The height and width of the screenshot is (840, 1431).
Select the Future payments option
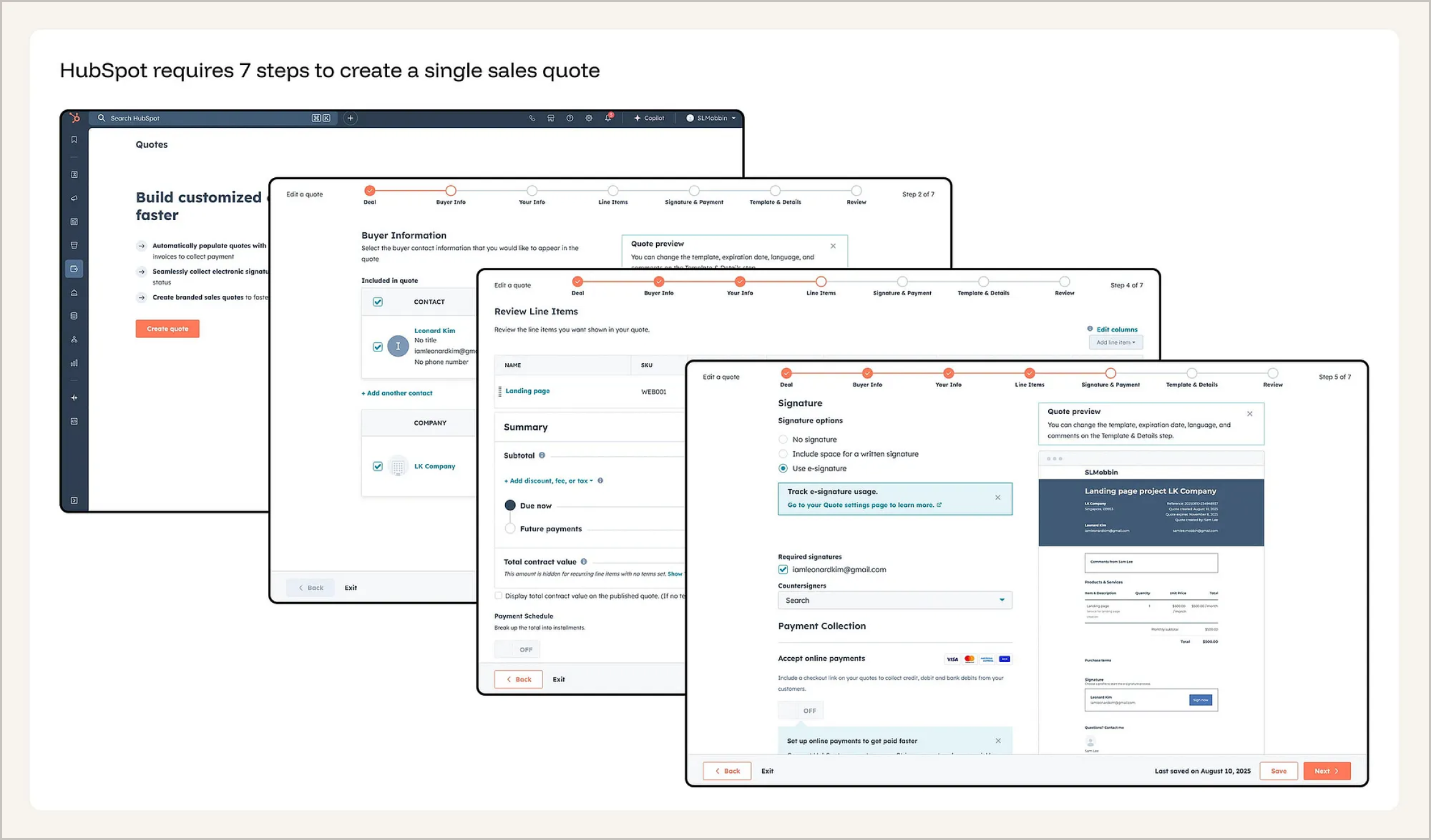point(510,528)
